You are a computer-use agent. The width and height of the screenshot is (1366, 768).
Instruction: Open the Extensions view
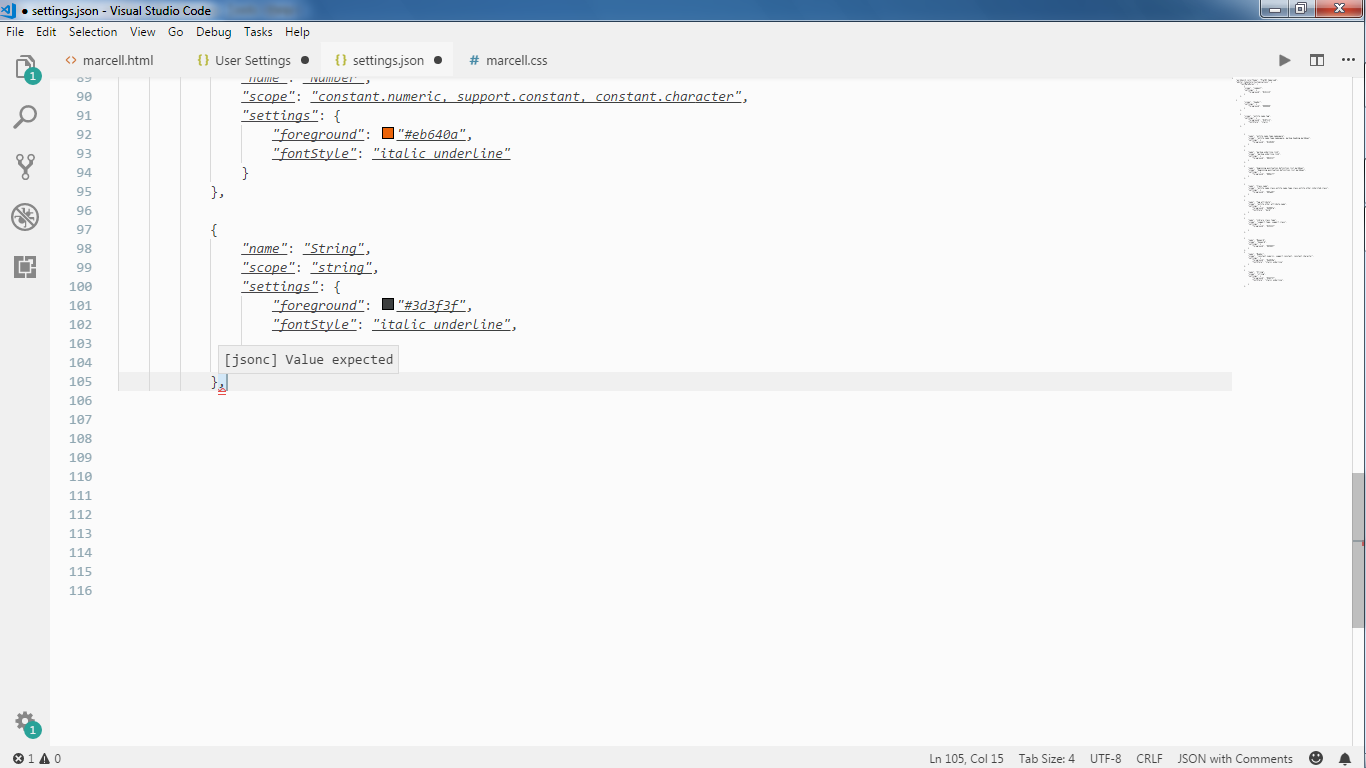[25, 267]
